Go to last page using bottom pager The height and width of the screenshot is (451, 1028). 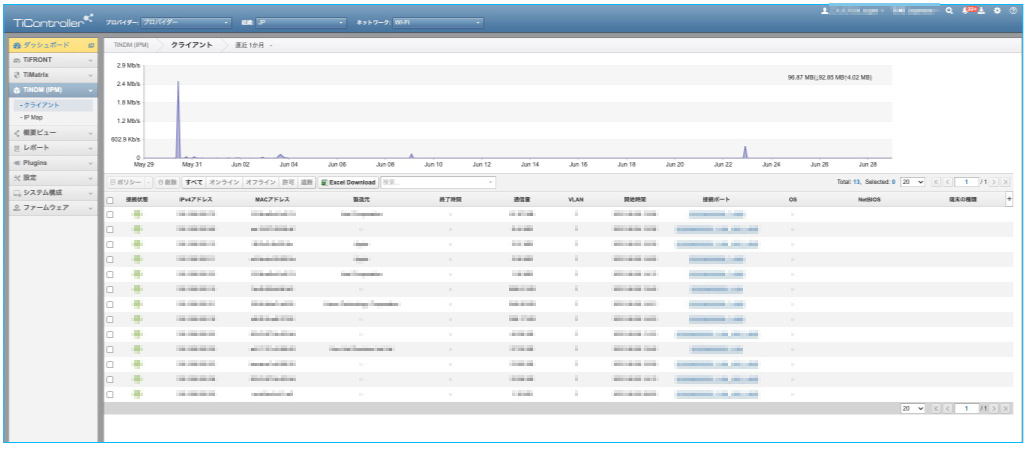[x=1006, y=408]
